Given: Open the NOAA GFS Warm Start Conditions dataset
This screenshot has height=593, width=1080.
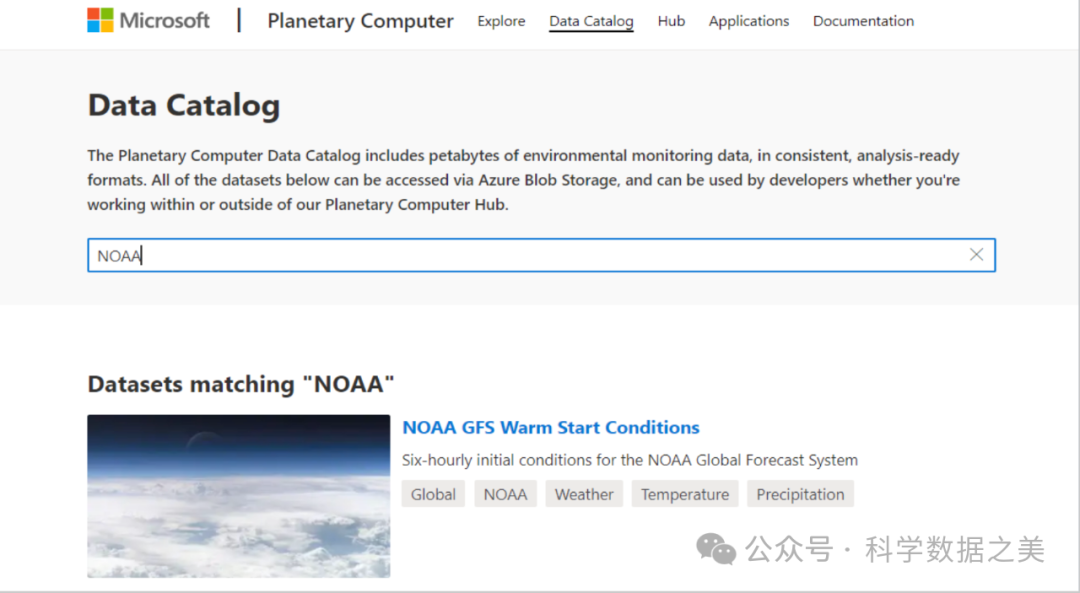Looking at the screenshot, I should point(550,427).
